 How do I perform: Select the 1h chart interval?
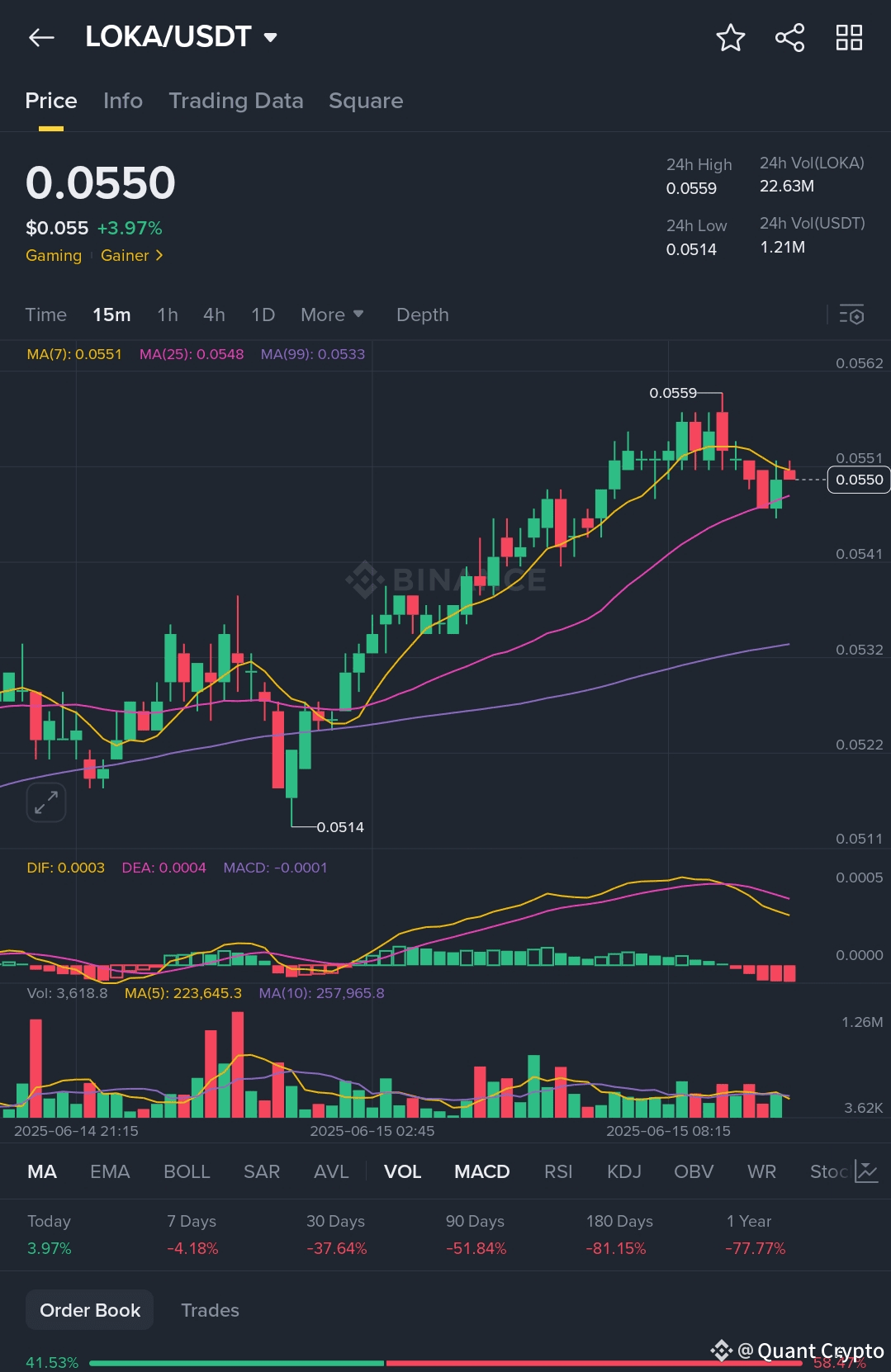[168, 315]
